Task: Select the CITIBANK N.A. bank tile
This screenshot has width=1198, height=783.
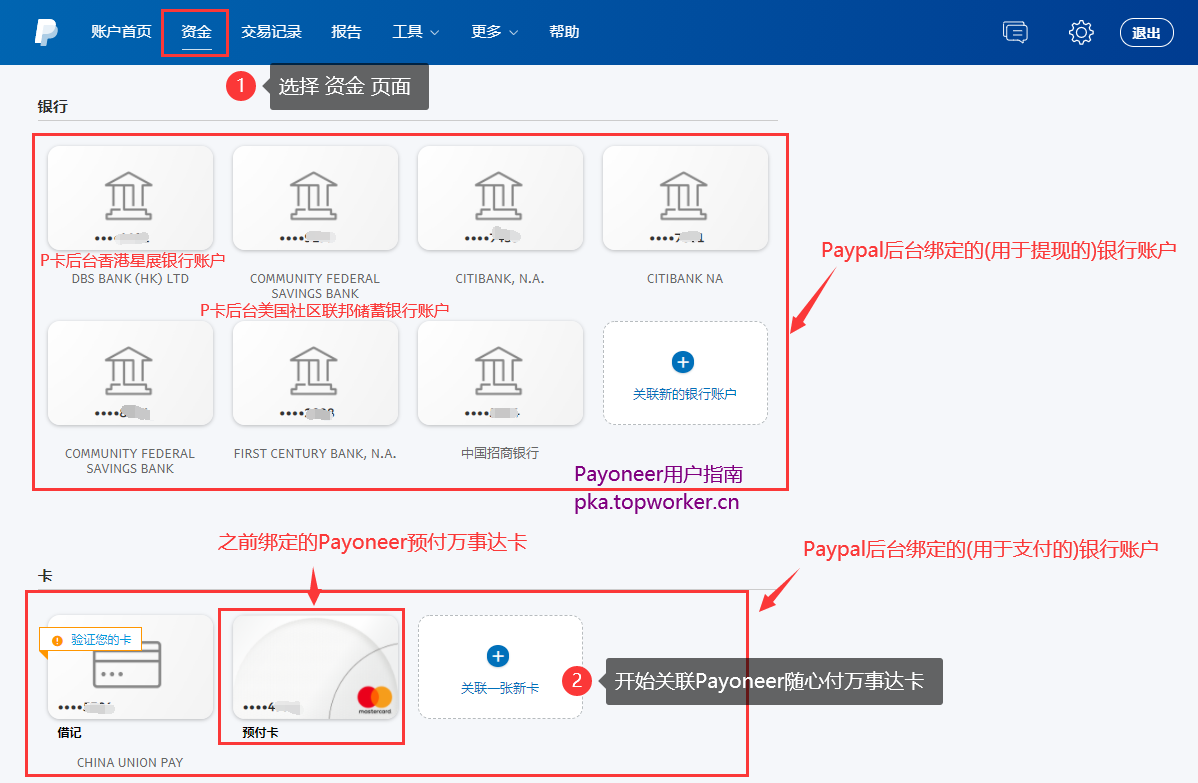Action: [x=500, y=198]
